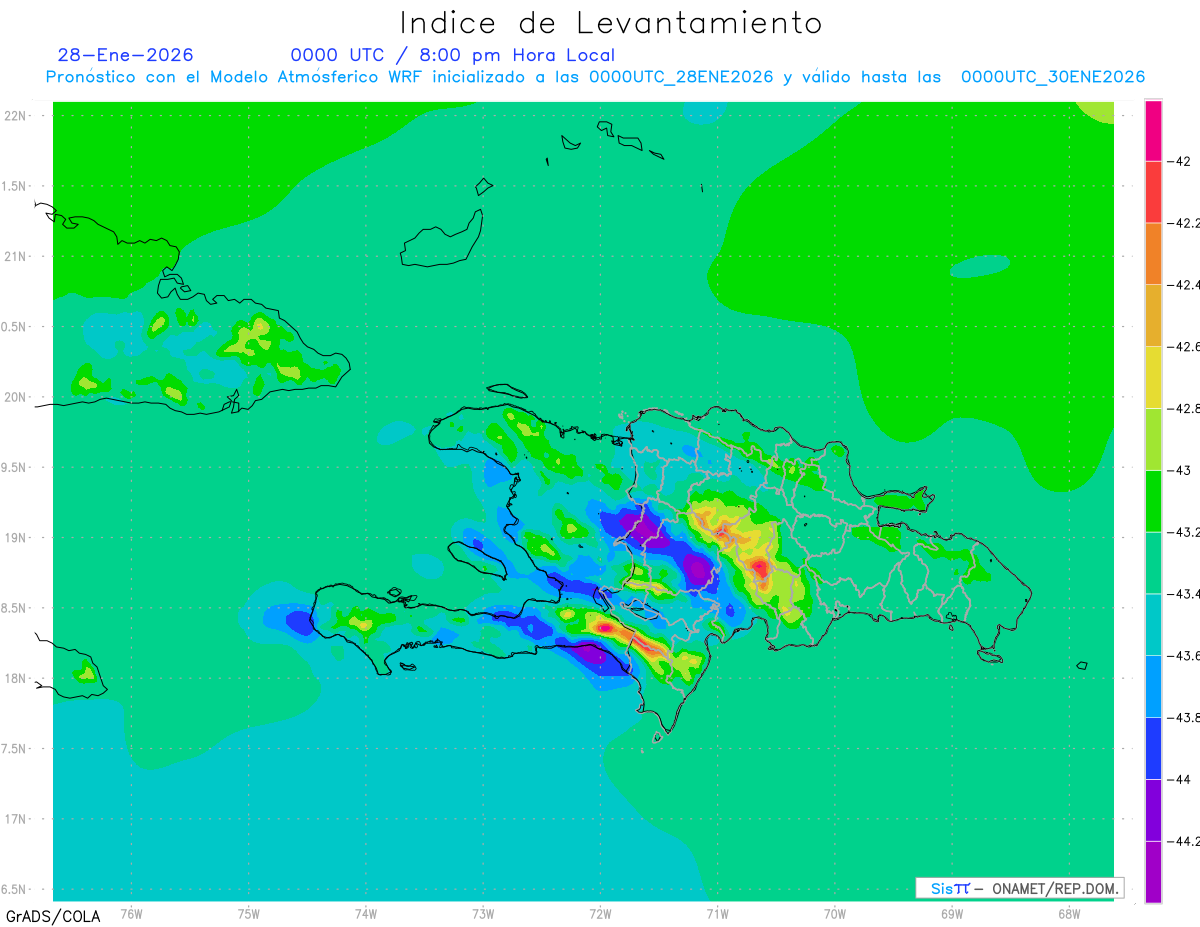Click the '71W' longitude label
The width and height of the screenshot is (1200, 927).
(x=717, y=914)
